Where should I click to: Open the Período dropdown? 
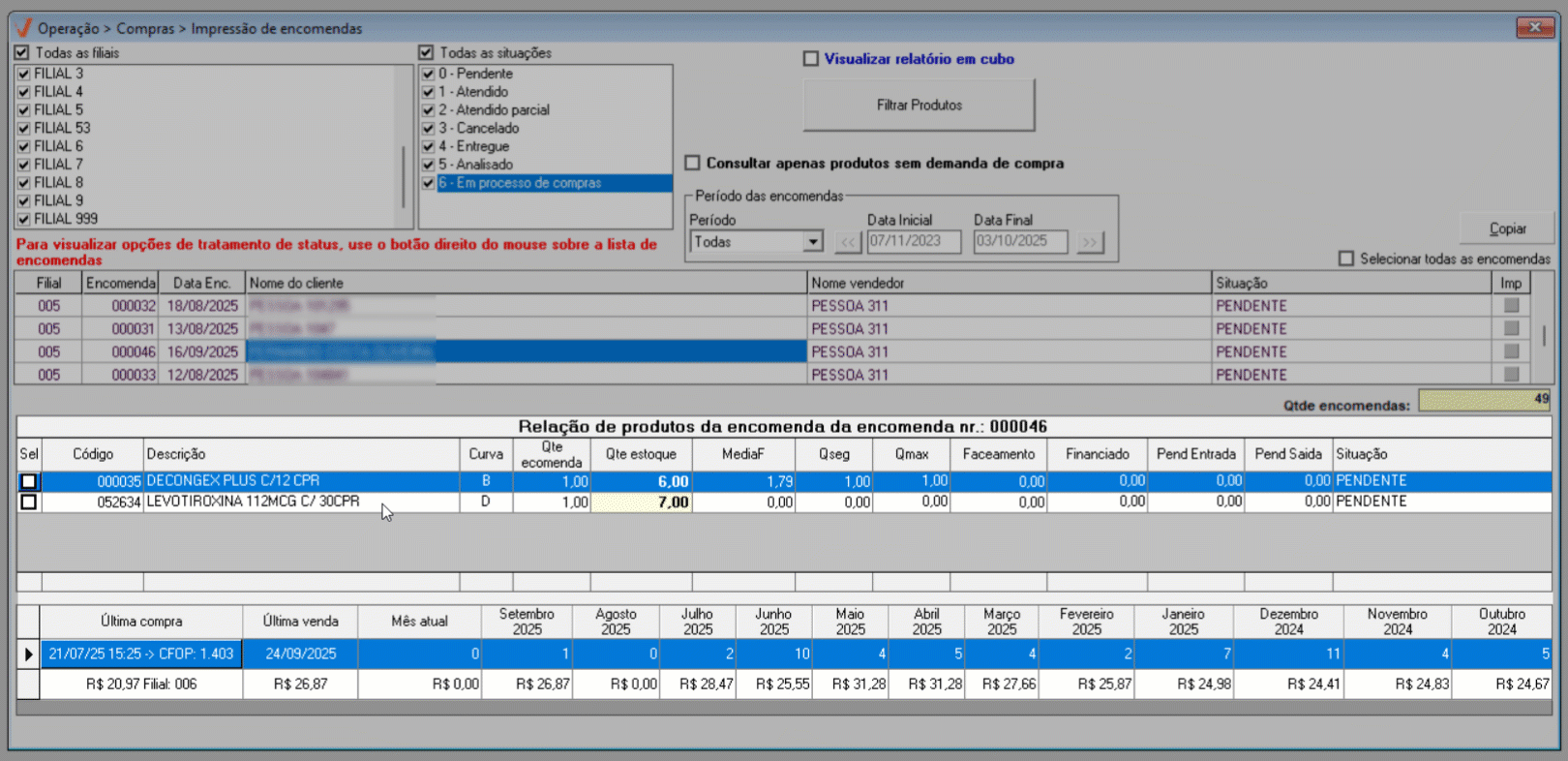(813, 242)
